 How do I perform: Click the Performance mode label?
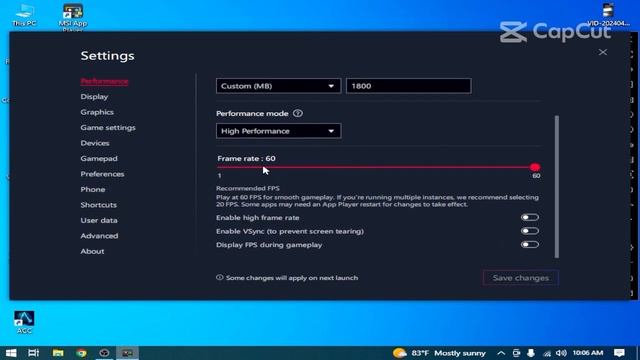pos(252,113)
